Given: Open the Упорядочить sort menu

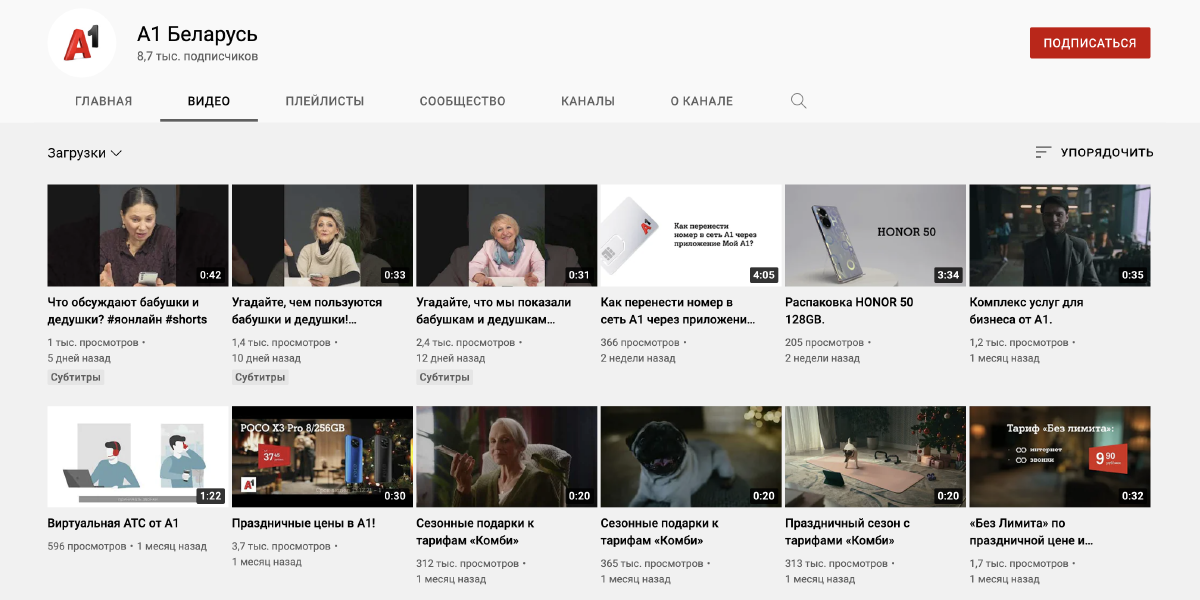Looking at the screenshot, I should tap(1094, 152).
